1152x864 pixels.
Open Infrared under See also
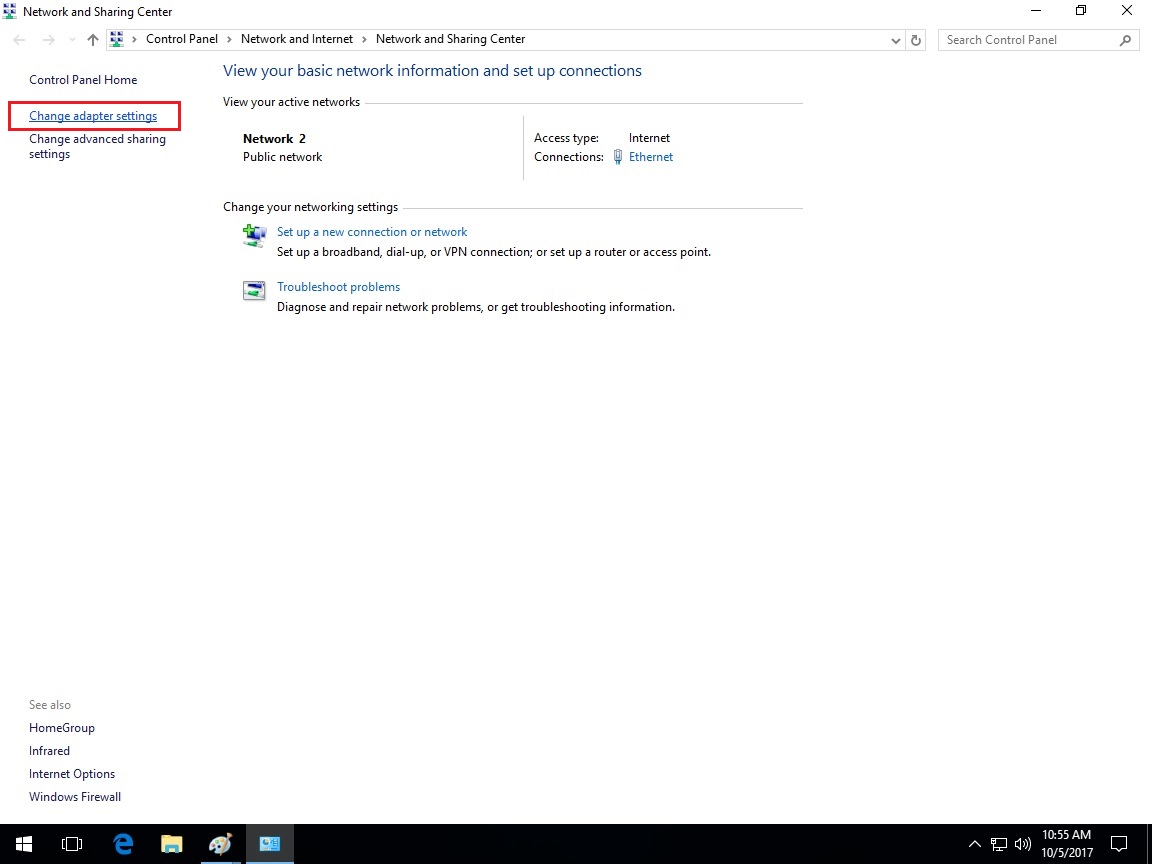pyautogui.click(x=49, y=750)
